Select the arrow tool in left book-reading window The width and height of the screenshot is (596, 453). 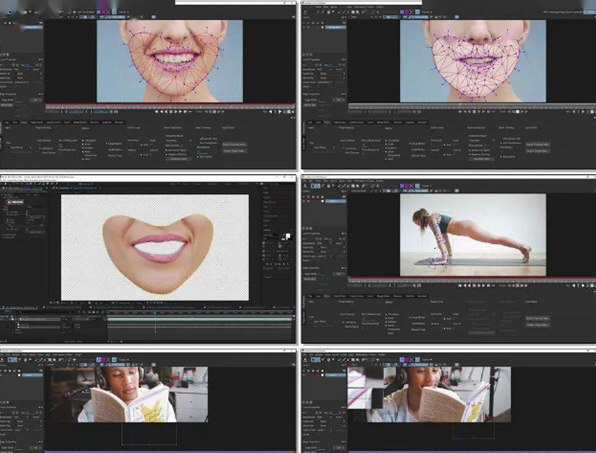pos(11,360)
